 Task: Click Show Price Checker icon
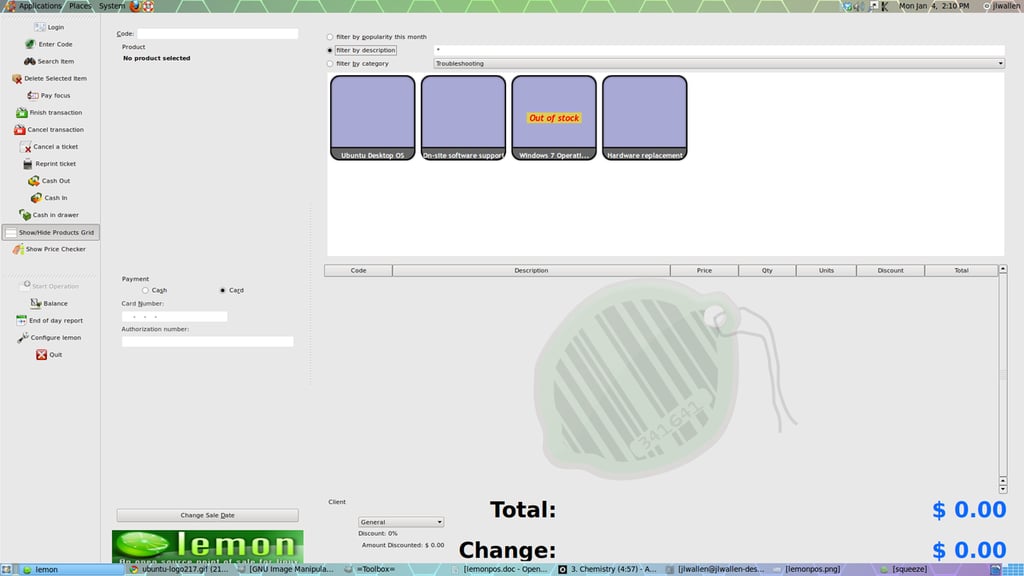pos(18,249)
